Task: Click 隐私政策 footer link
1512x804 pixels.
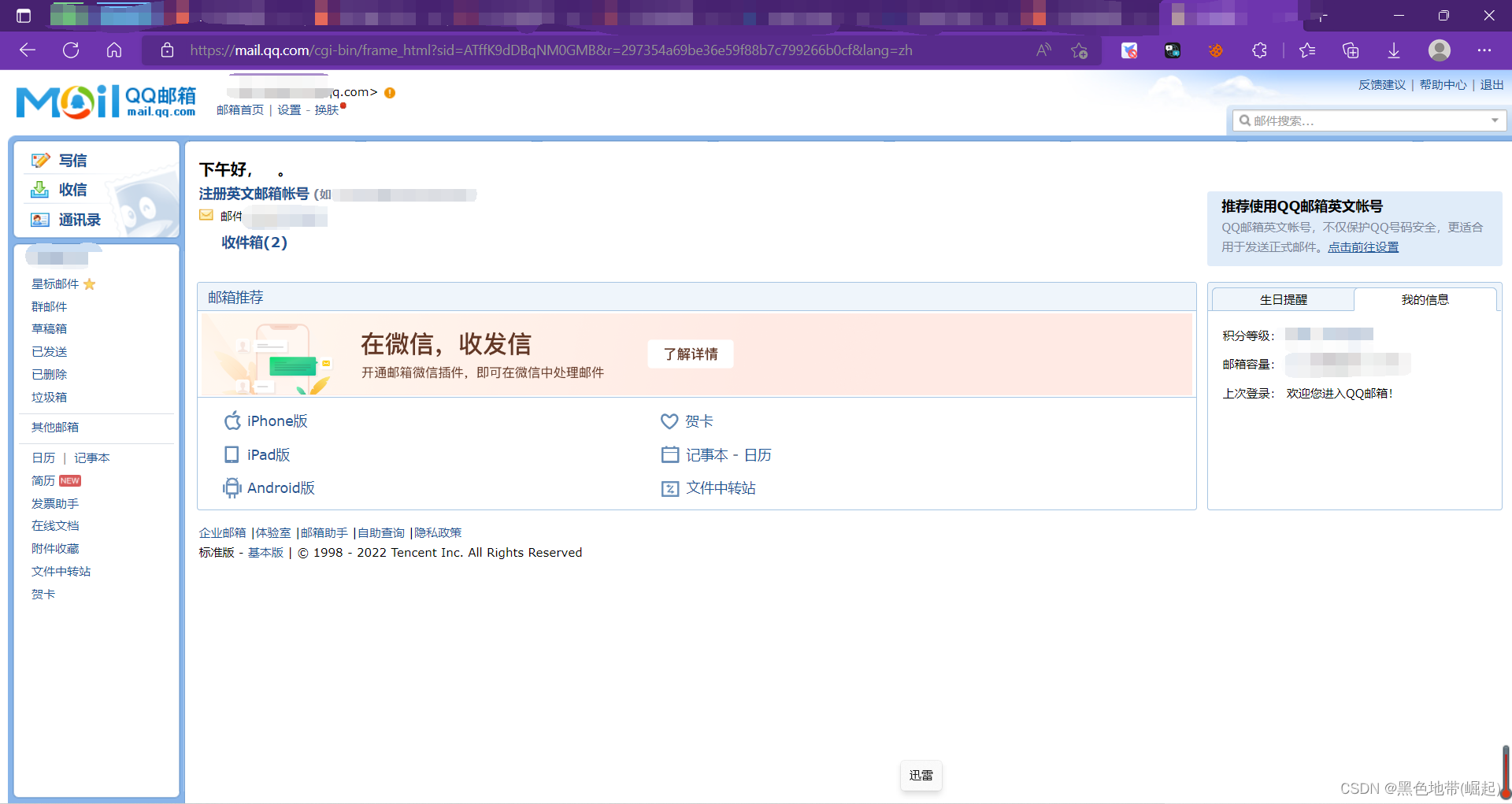Action: click(438, 533)
